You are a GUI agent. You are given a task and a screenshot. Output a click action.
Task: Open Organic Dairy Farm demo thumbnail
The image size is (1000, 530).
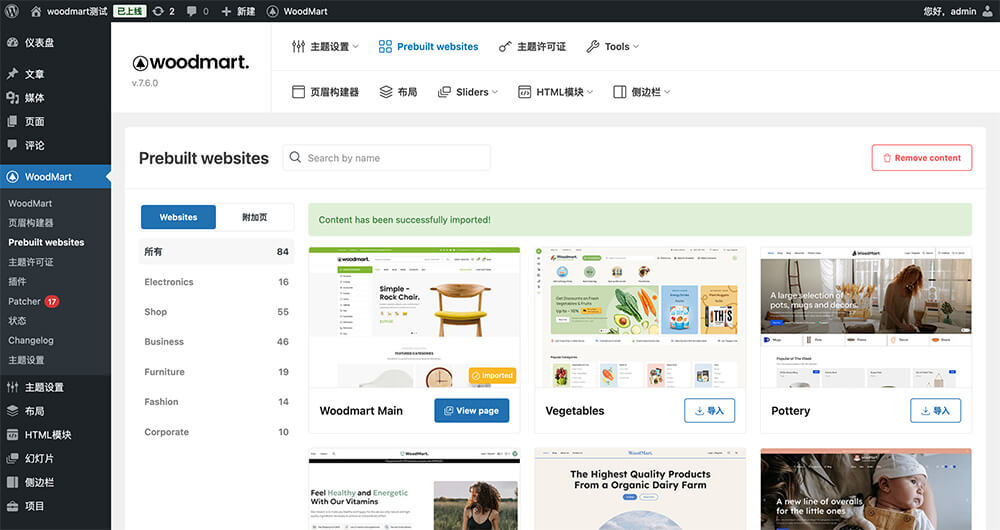(x=640, y=489)
